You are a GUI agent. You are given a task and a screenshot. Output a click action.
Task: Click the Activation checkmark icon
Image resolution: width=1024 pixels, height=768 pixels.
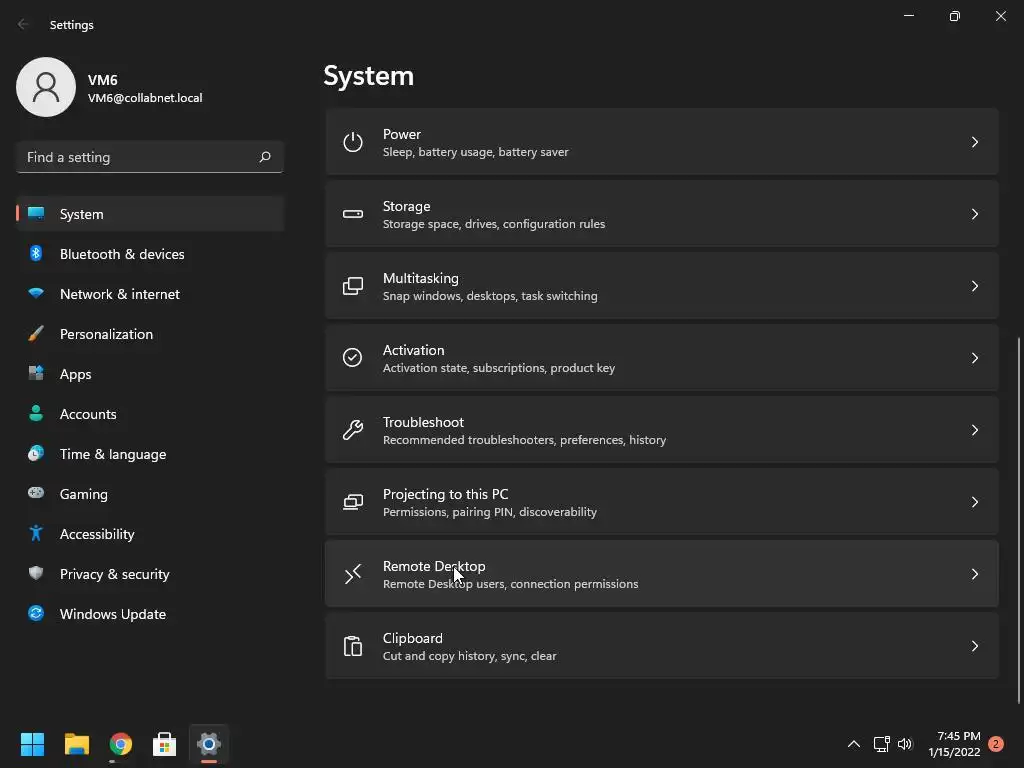click(353, 358)
